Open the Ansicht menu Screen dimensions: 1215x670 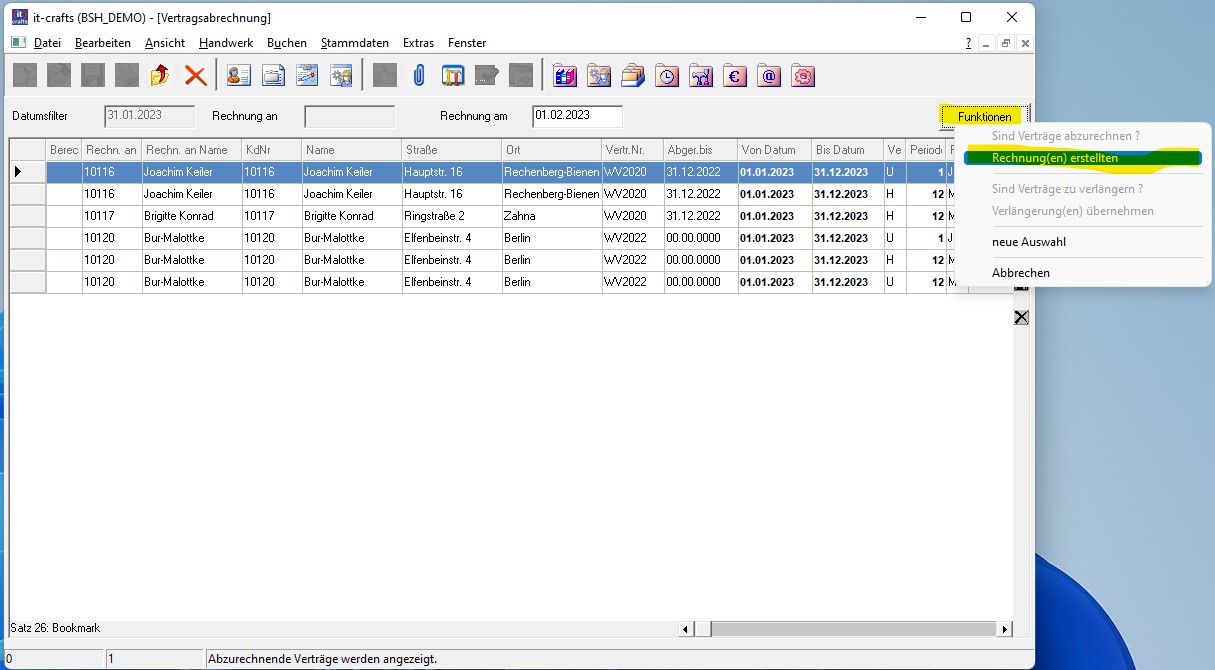tap(165, 43)
